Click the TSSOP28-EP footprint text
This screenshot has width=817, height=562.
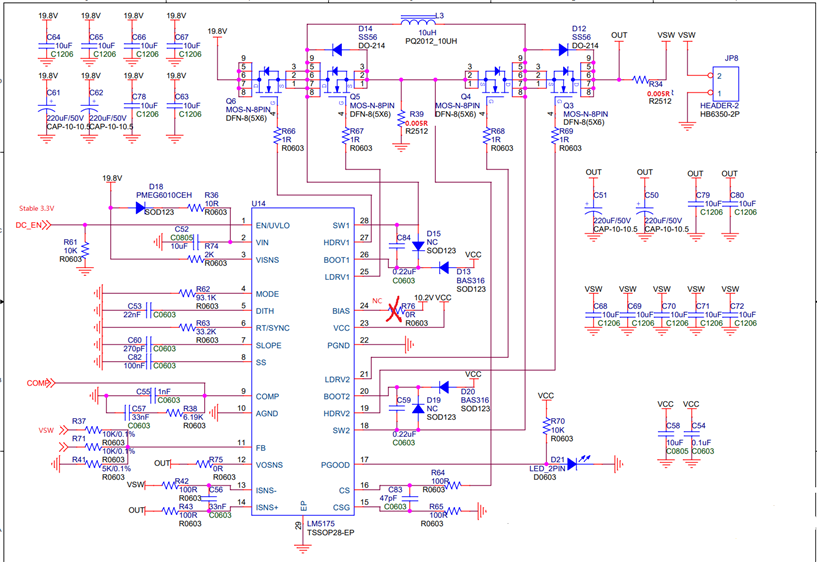[x=329, y=532]
